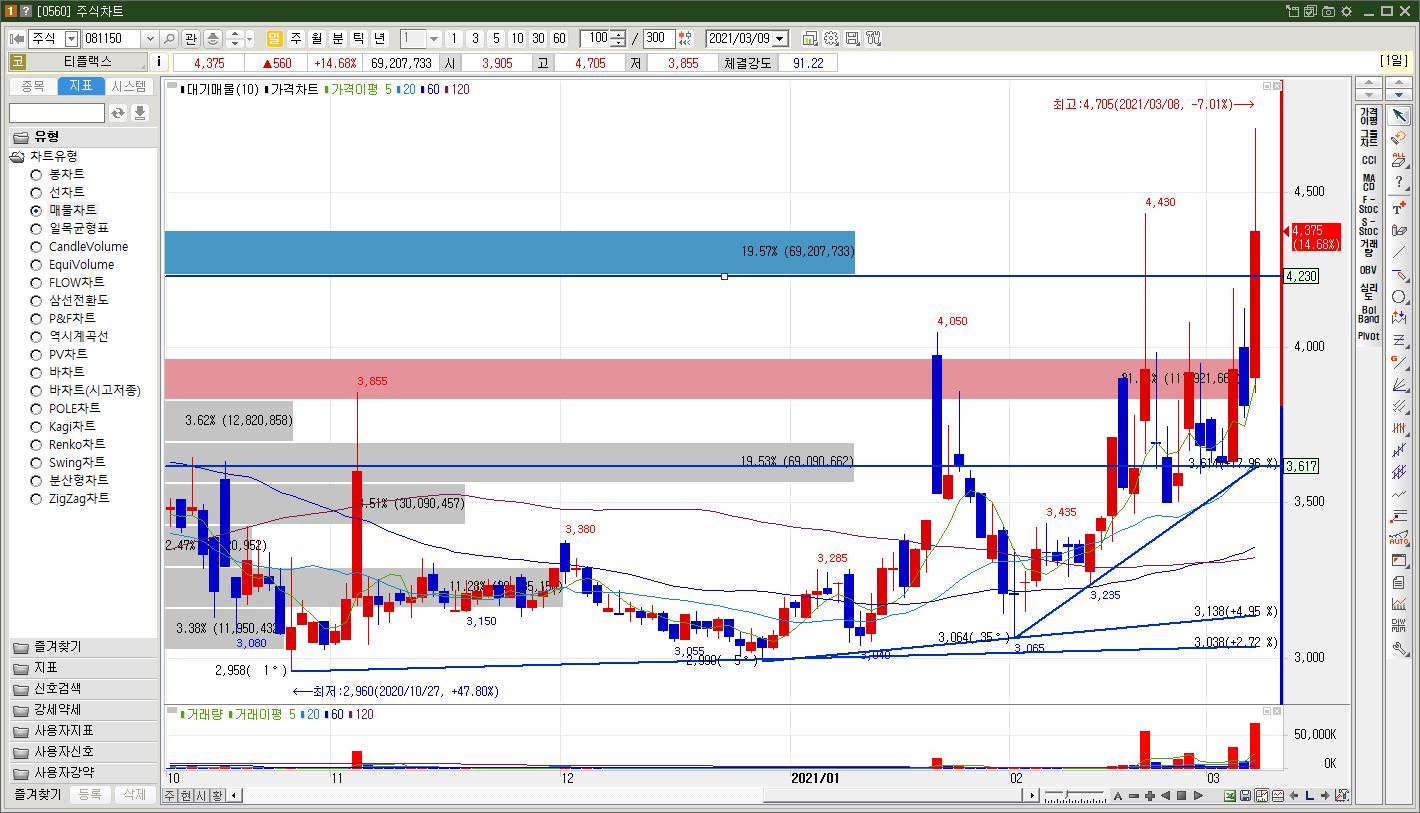1420x813 pixels.
Task: Select Kagi차트 chart type
Action: point(72,426)
